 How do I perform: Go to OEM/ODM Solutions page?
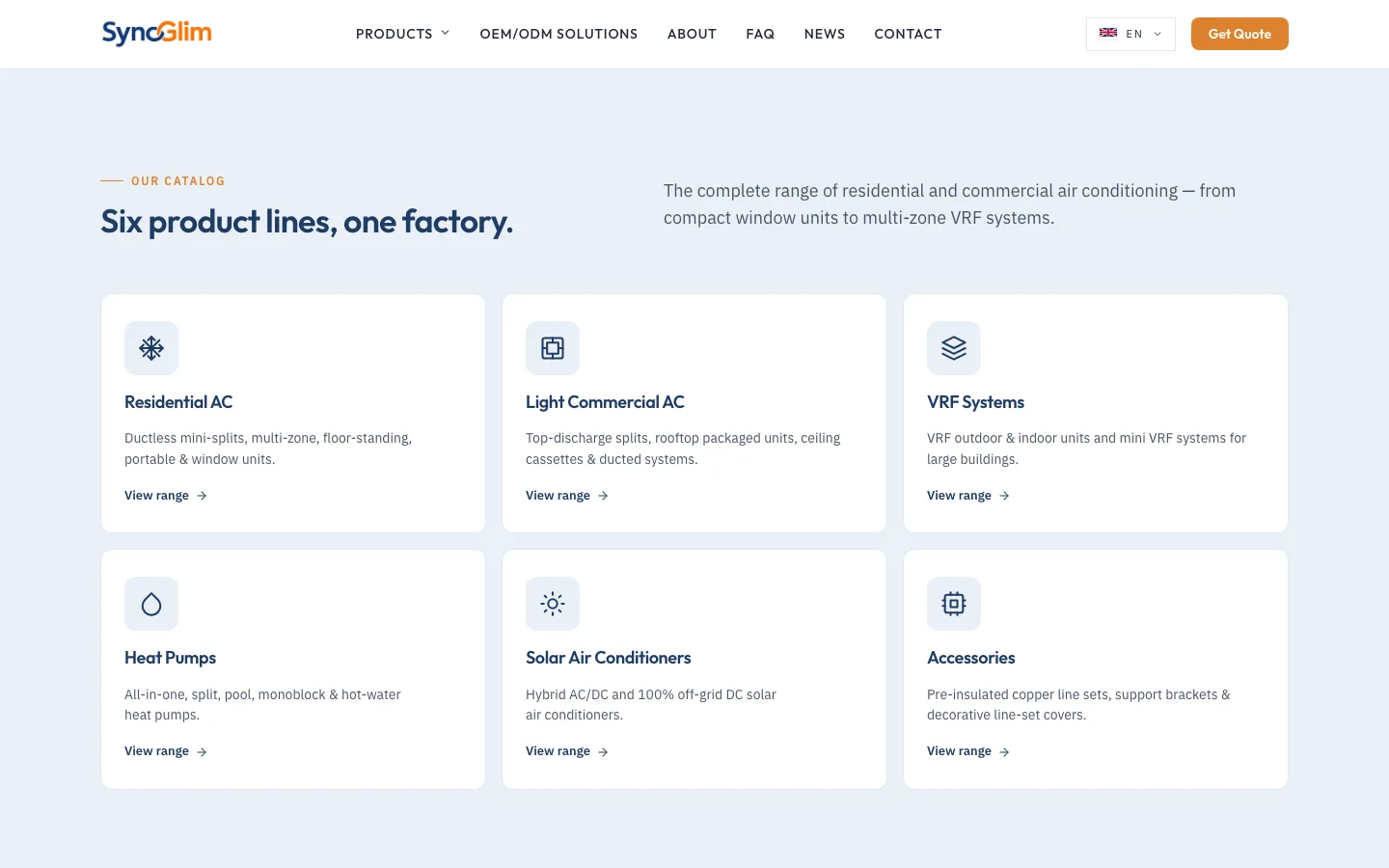[558, 34]
